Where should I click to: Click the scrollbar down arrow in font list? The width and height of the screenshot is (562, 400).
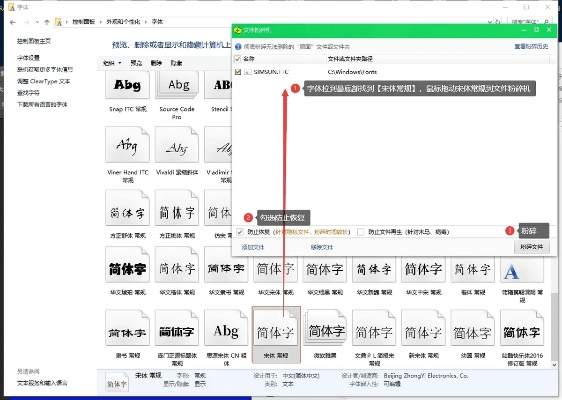point(554,365)
